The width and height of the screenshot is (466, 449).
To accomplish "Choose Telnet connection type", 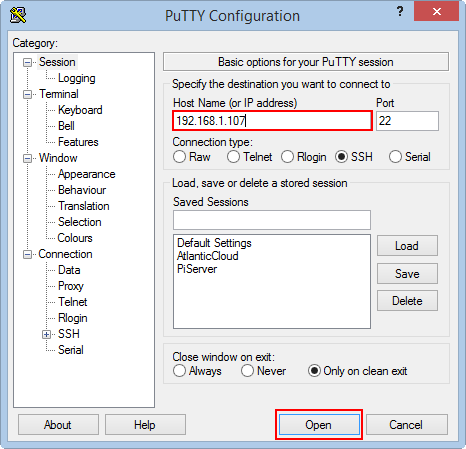I will 233,157.
